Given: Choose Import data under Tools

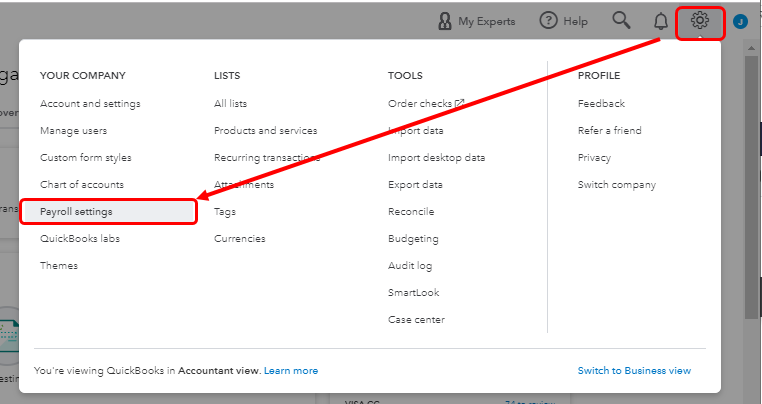Looking at the screenshot, I should [415, 131].
